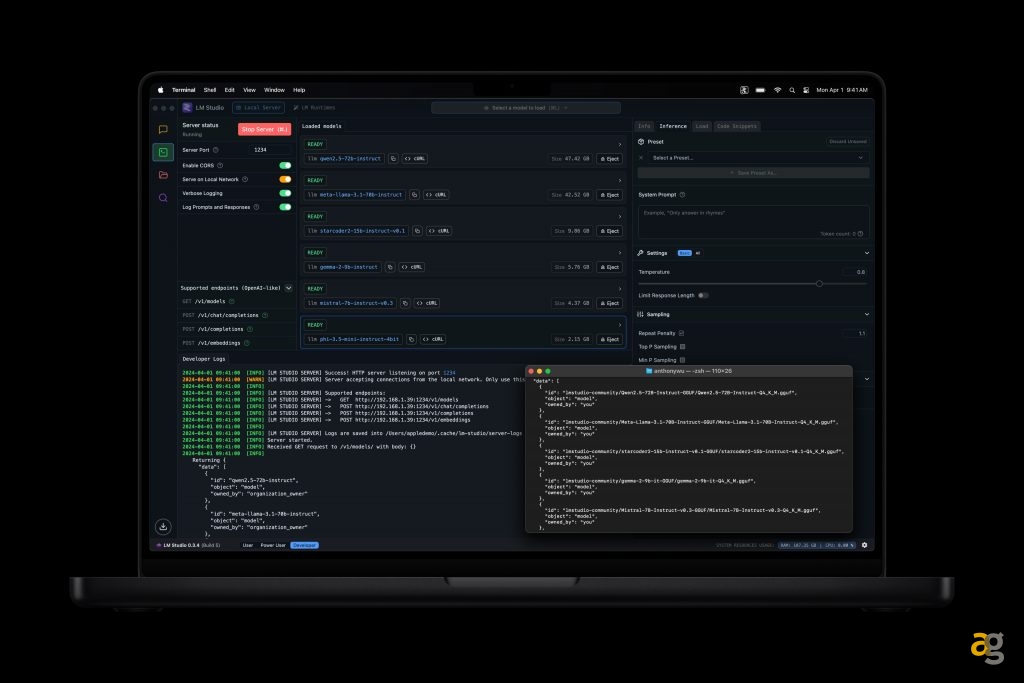Turn on Limit Response Length
Screen dimensions: 1024x683
coord(704,295)
